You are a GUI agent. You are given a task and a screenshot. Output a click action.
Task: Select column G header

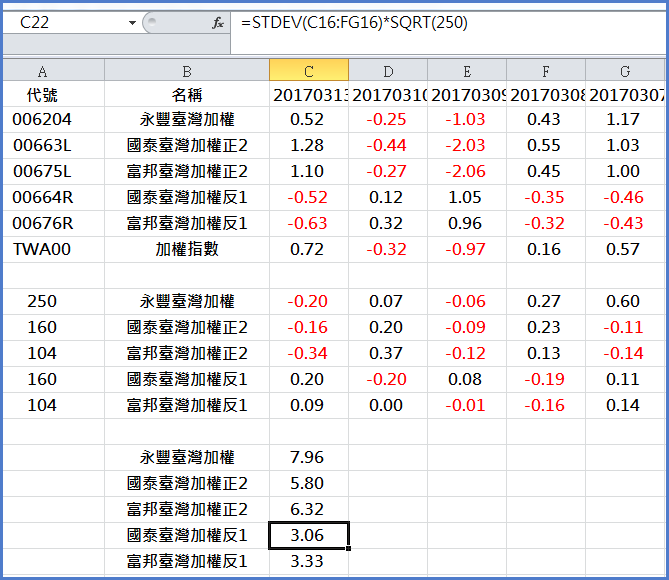(x=625, y=70)
